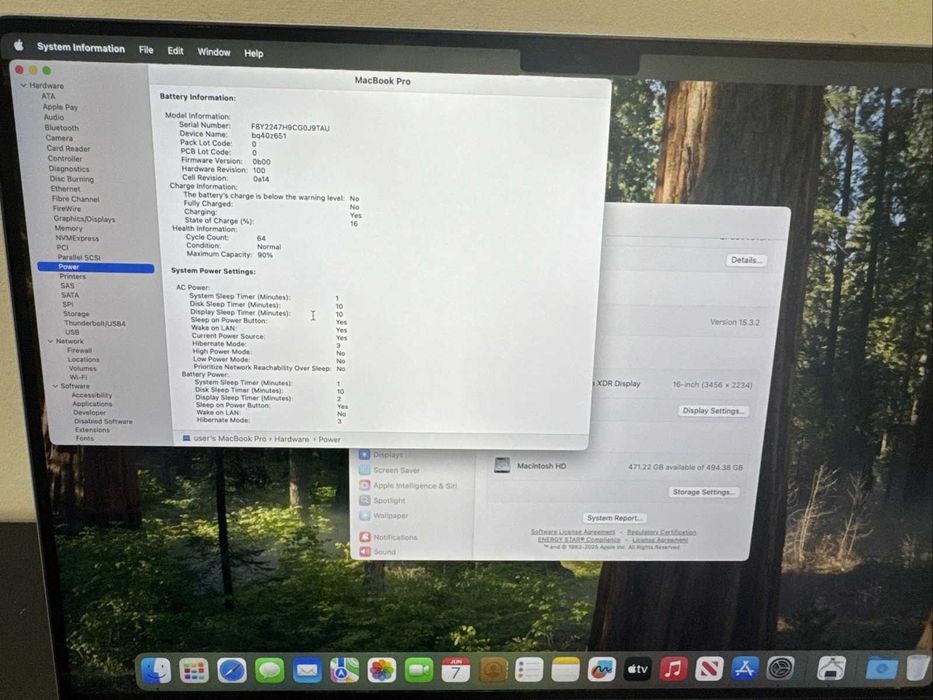
Task: Click the Storage Settings... button
Action: 703,492
